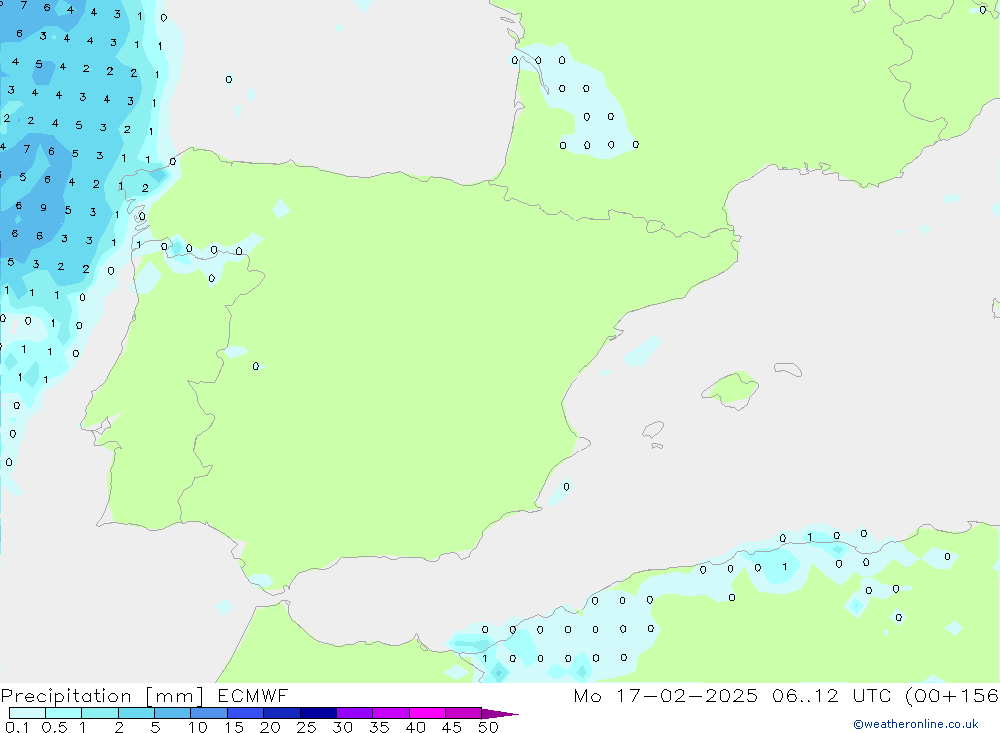1000x733 pixels.
Task: Click the '35' legend scale value
Action: (x=379, y=727)
